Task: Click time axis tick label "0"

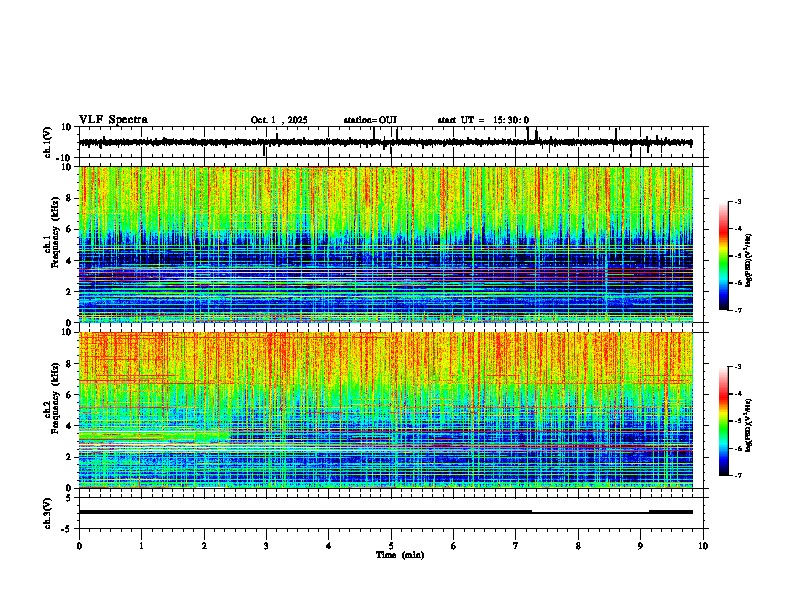Action: (79, 546)
